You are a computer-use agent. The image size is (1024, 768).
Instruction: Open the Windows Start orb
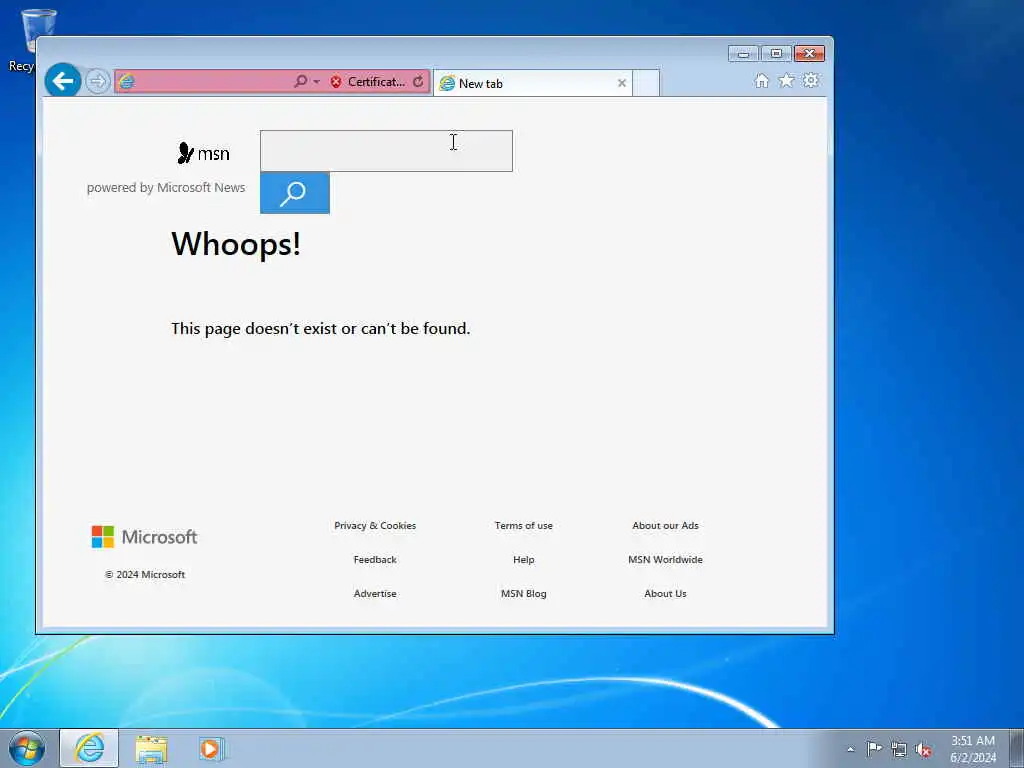27,748
